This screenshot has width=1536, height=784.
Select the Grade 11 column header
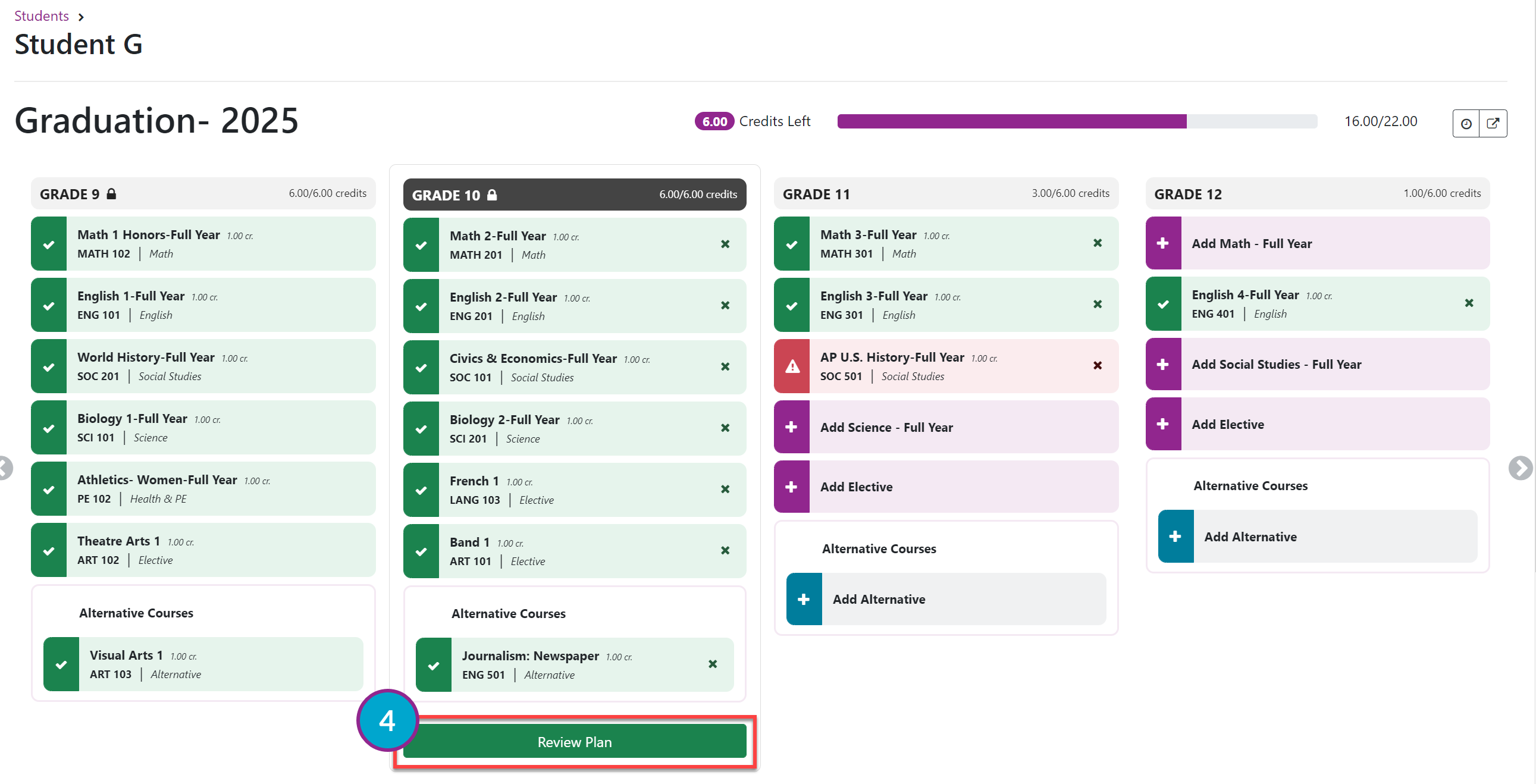(x=946, y=194)
